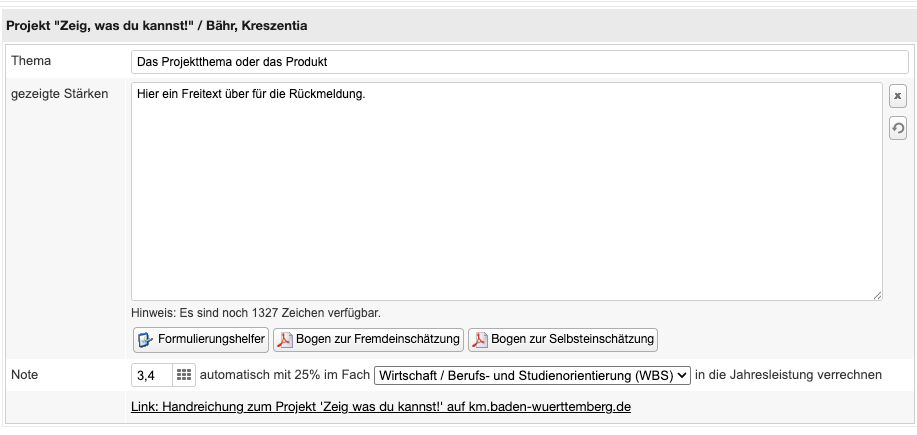The image size is (917, 435).
Task: Grab the textarea resize handle
Action: (x=876, y=294)
